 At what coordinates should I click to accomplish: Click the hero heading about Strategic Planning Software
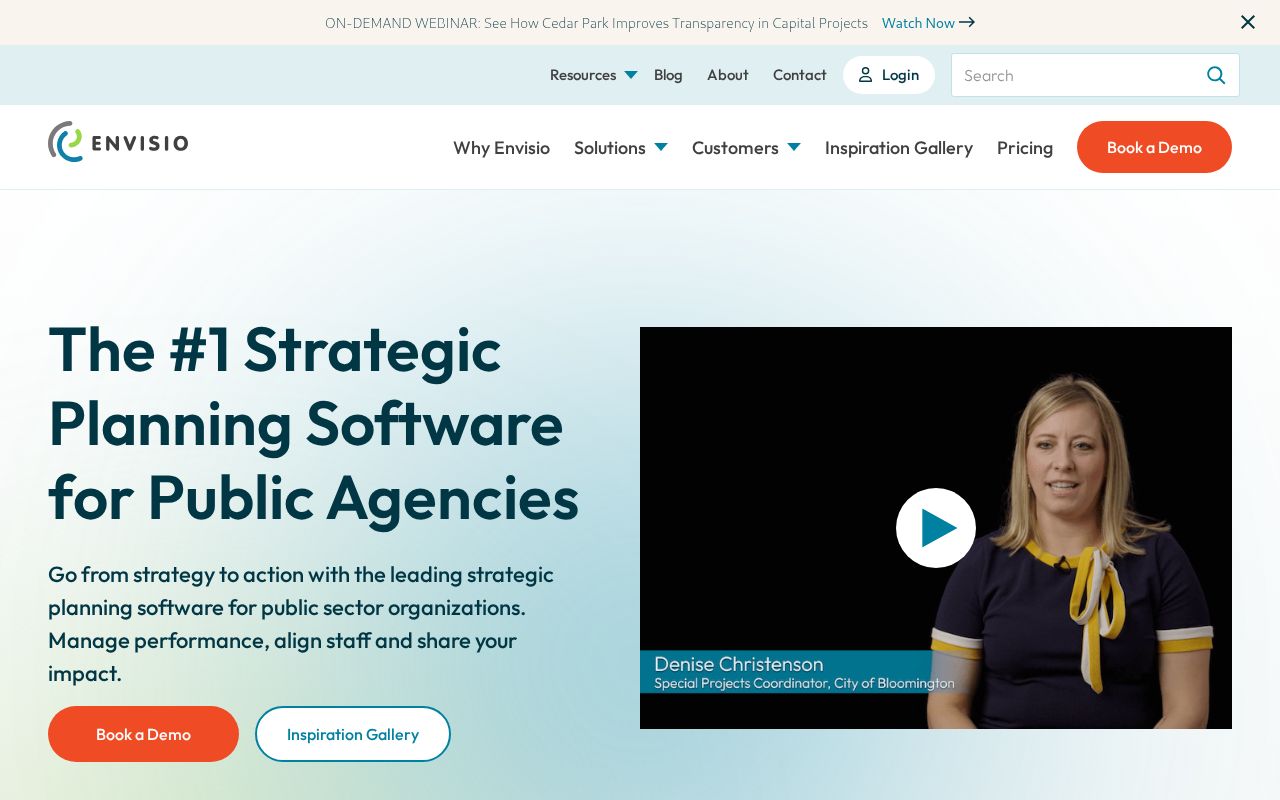click(x=314, y=423)
